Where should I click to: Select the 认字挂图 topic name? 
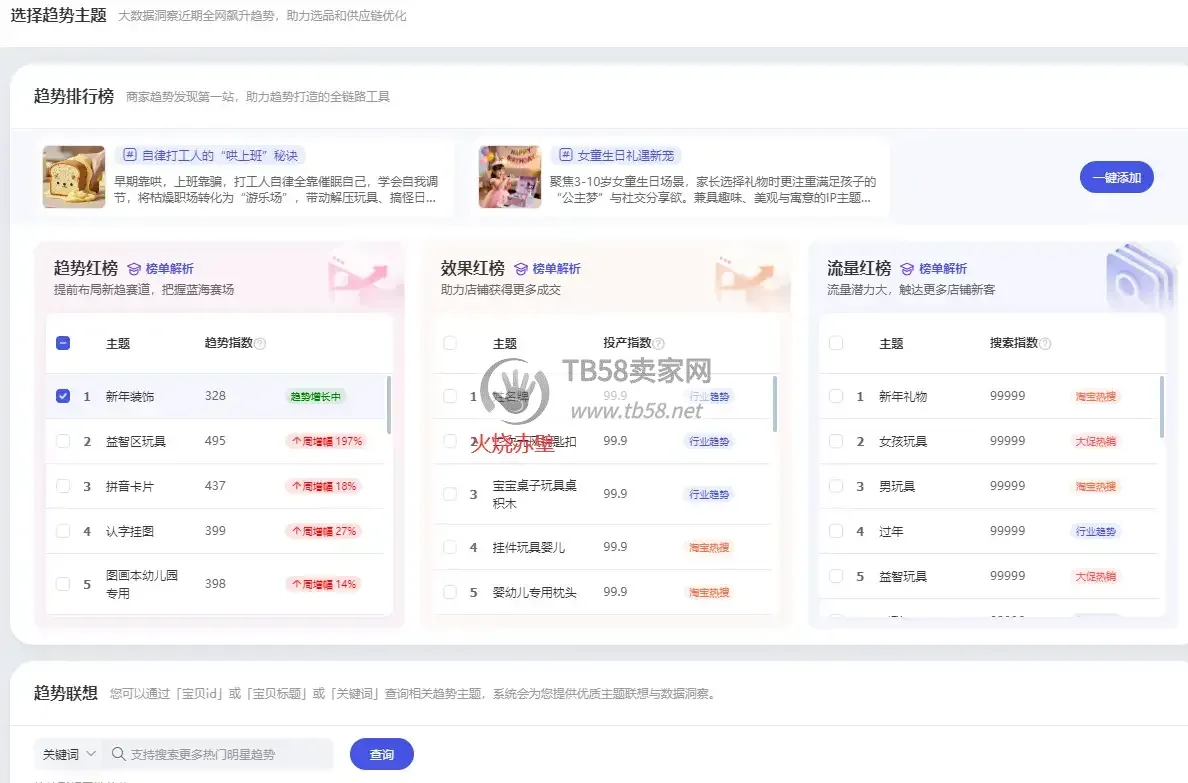(130, 531)
